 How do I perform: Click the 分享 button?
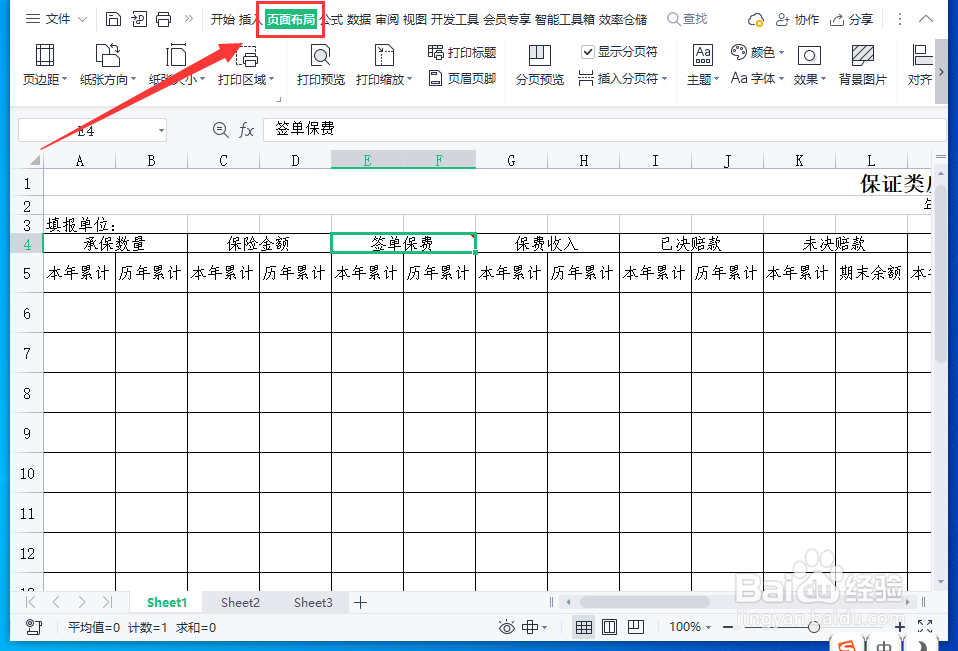tap(851, 20)
